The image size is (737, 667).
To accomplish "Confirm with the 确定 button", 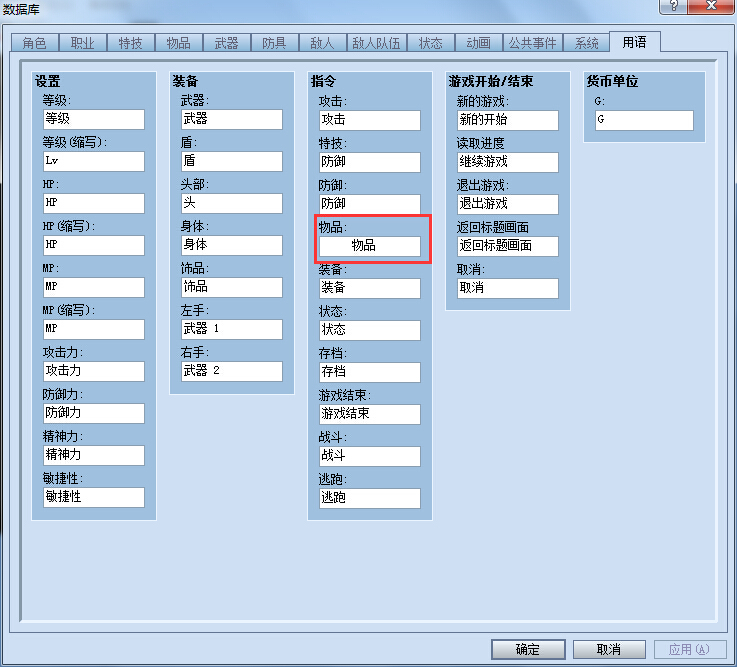I will click(528, 649).
